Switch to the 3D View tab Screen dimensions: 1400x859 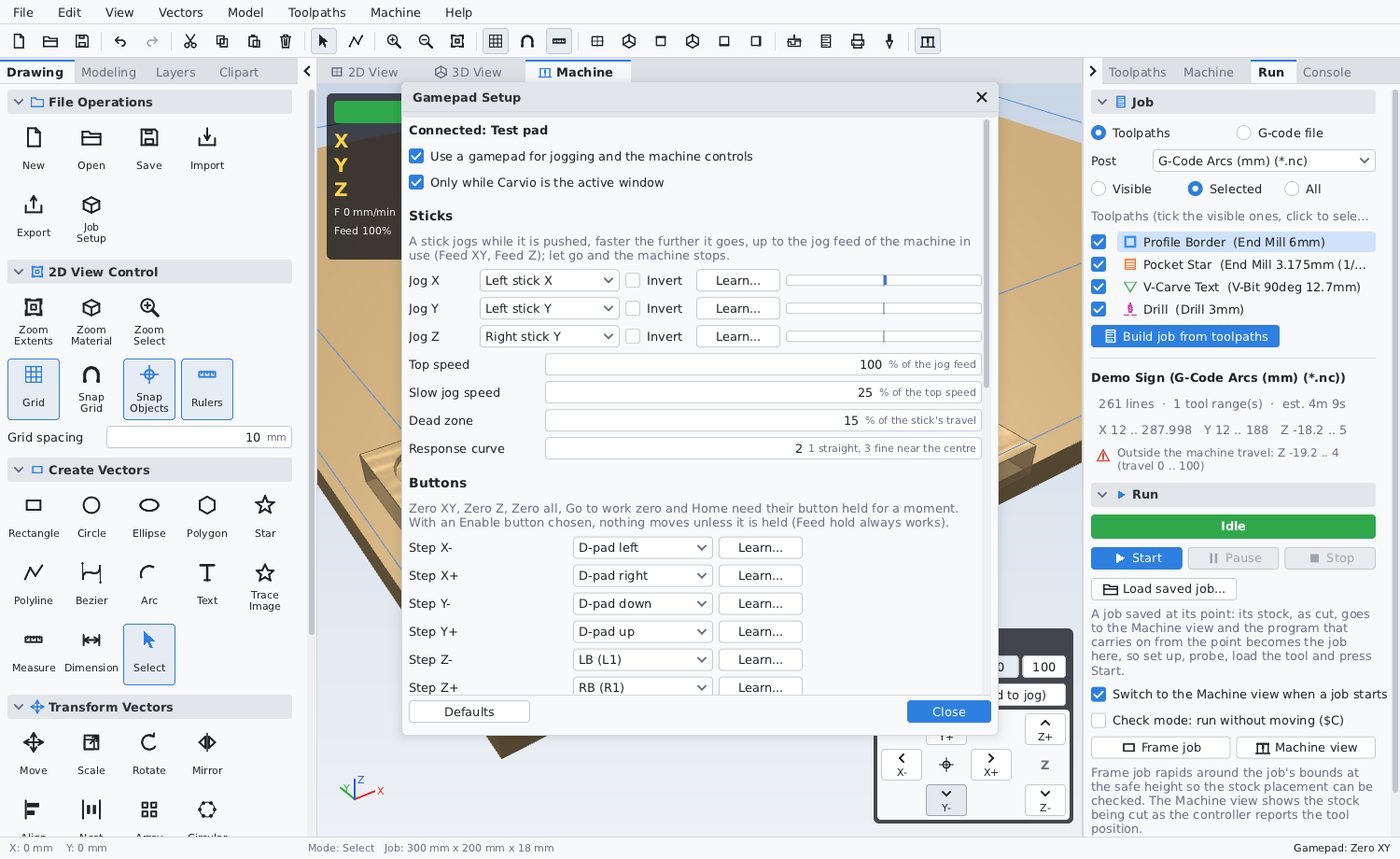[x=467, y=72]
